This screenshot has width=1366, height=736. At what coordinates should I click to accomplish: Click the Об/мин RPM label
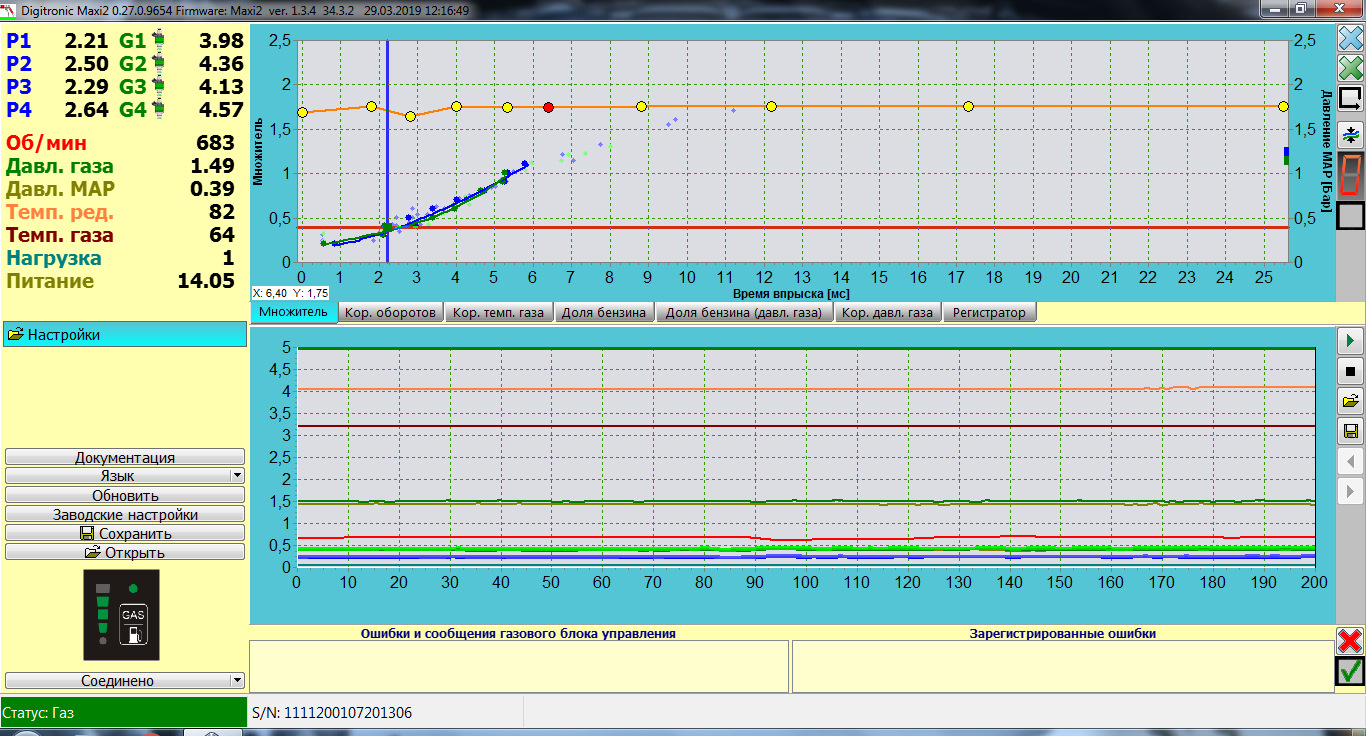pos(46,143)
